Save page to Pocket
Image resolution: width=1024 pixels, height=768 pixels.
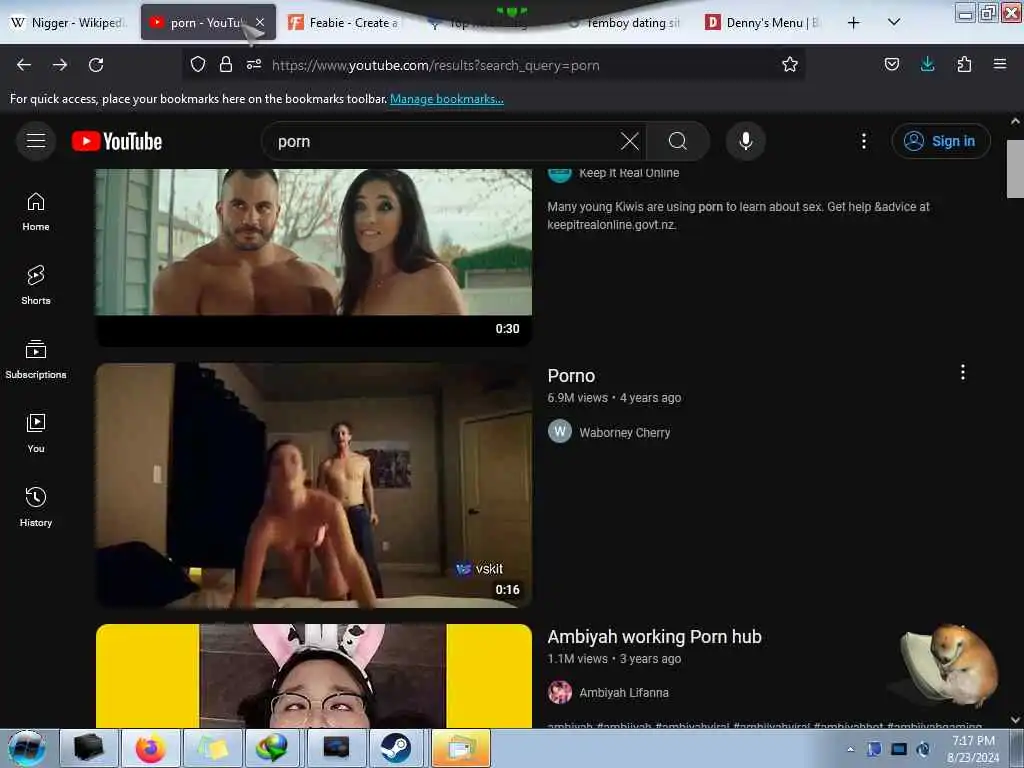point(891,64)
